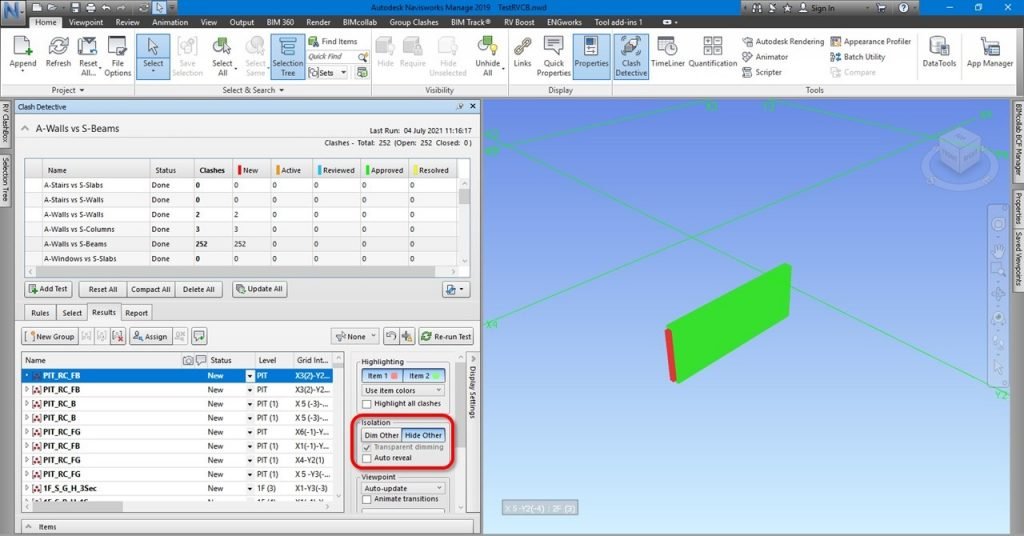Toggle the Selection Tree ribbon button
The image size is (1024, 536).
(x=287, y=56)
